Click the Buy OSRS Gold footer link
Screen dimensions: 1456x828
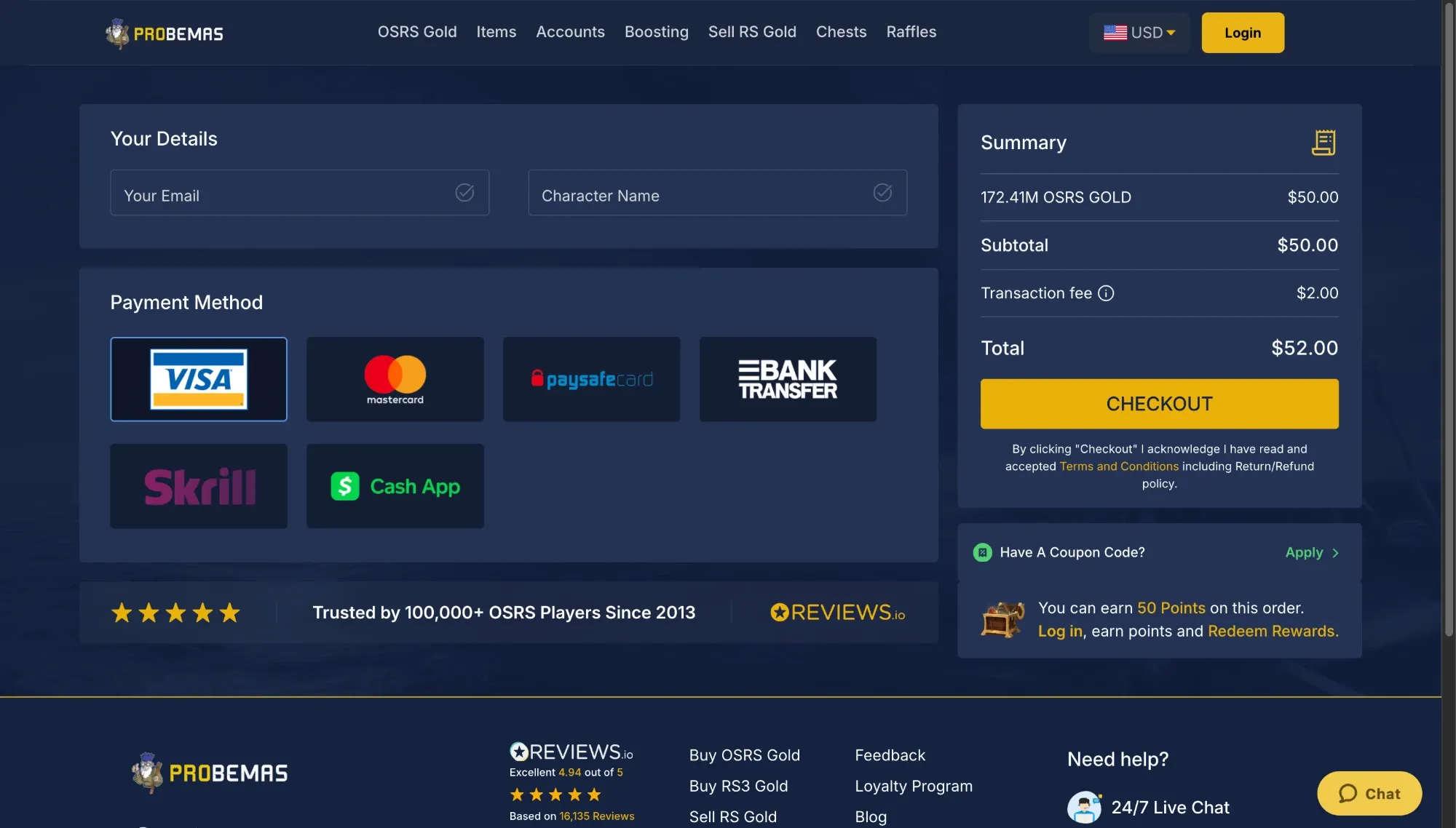(x=744, y=755)
